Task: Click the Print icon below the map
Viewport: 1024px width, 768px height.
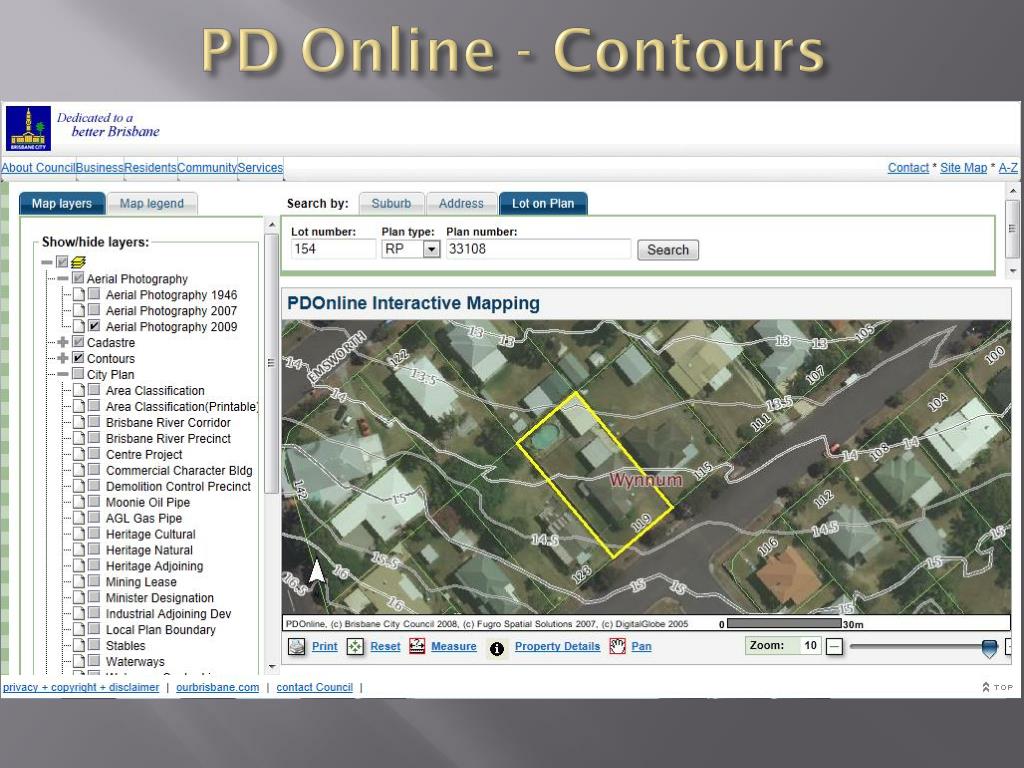Action: 297,647
